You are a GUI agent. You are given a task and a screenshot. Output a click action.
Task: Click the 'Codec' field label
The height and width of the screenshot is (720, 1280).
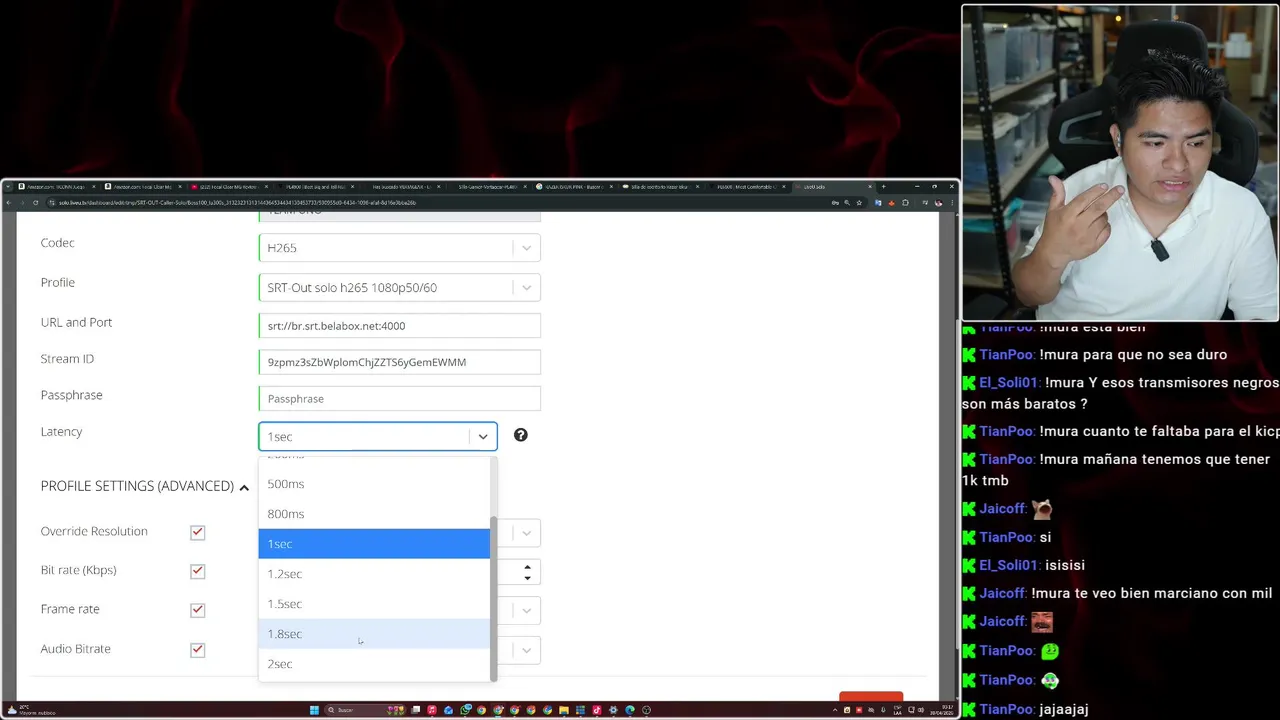pyautogui.click(x=57, y=243)
